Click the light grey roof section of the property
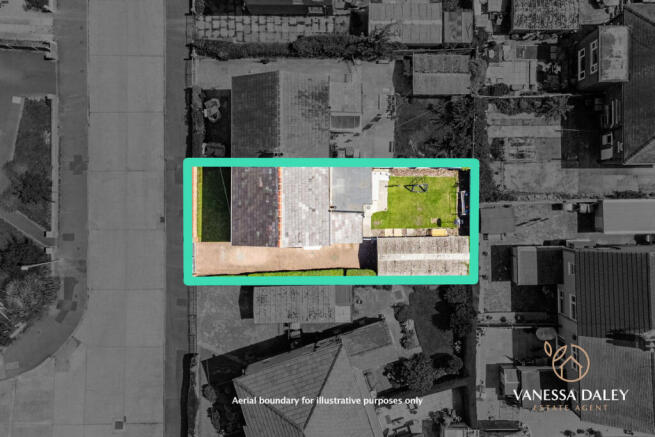Viewport: 655px width, 437px height. click(304, 205)
